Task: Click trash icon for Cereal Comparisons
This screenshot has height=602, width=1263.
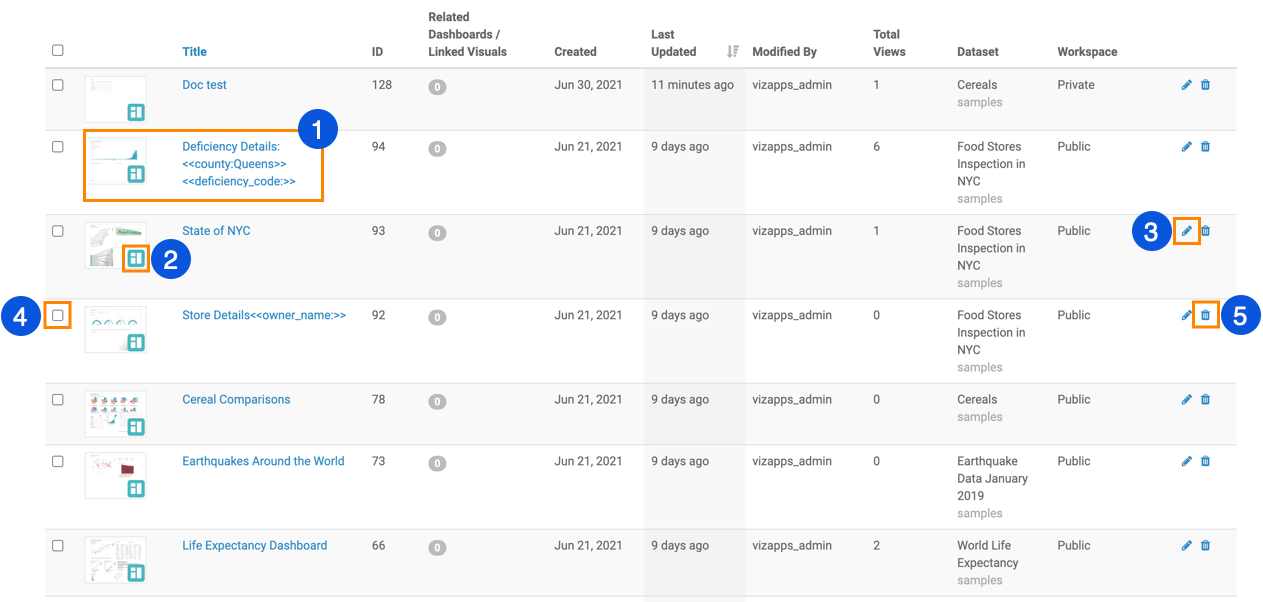Action: [x=1205, y=400]
